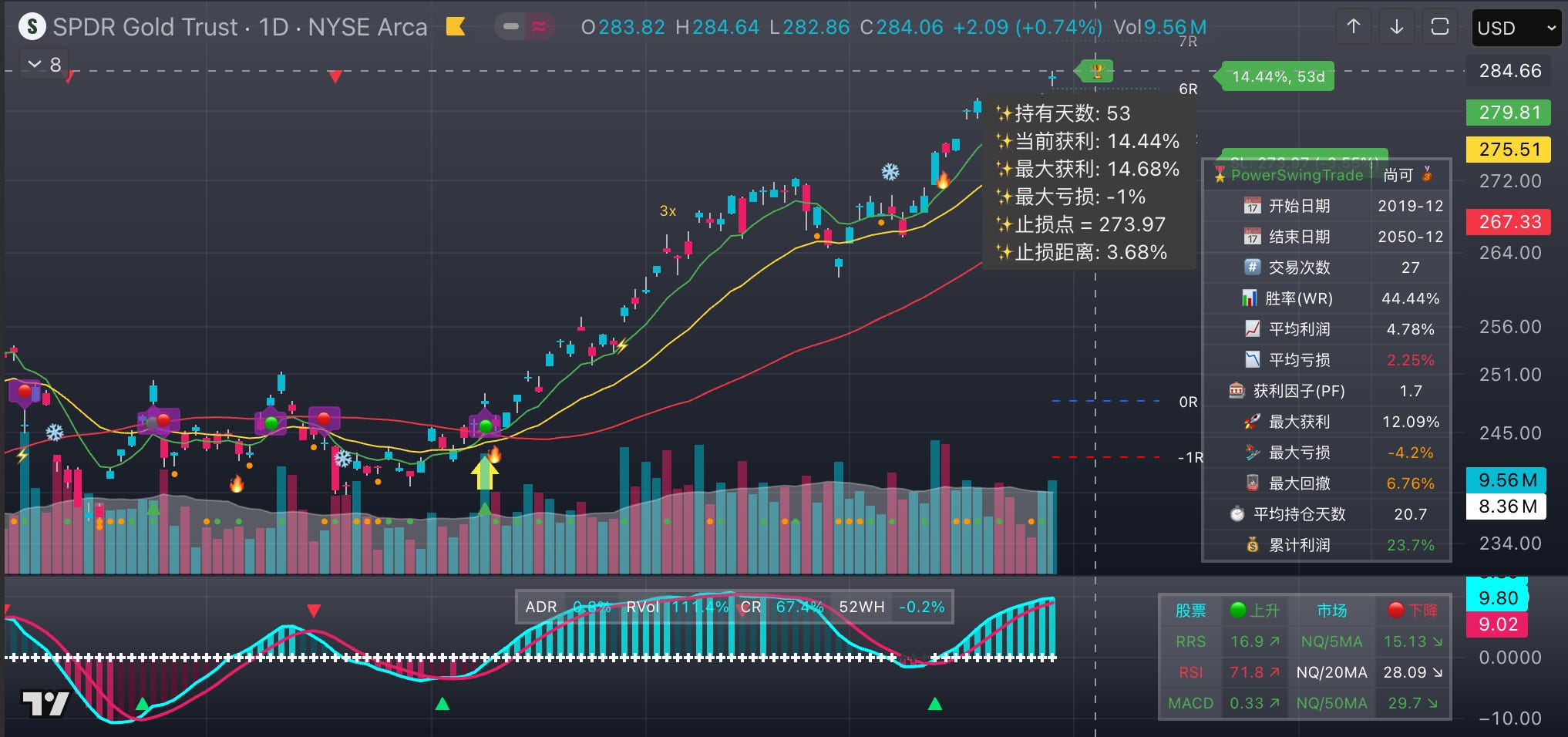This screenshot has height=737, width=1568.
Task: Click the RRS row label in market table
Action: (x=1190, y=641)
